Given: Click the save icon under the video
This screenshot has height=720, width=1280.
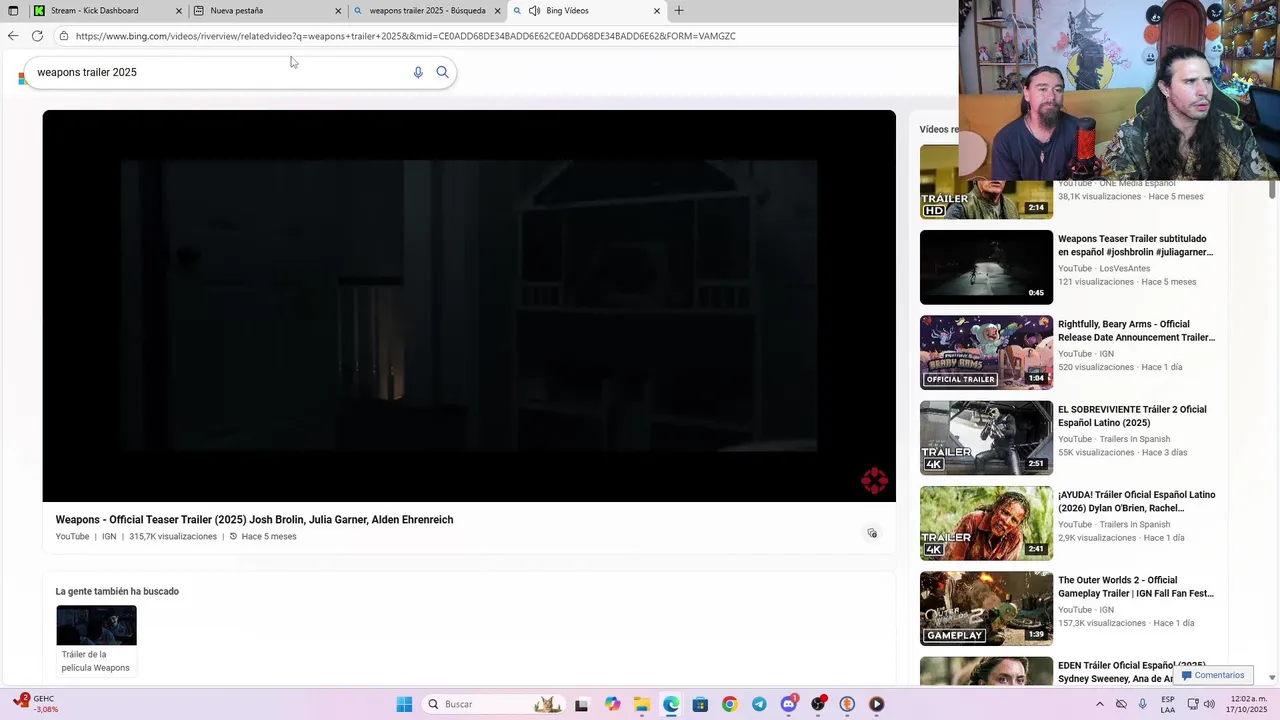Looking at the screenshot, I should [872, 533].
